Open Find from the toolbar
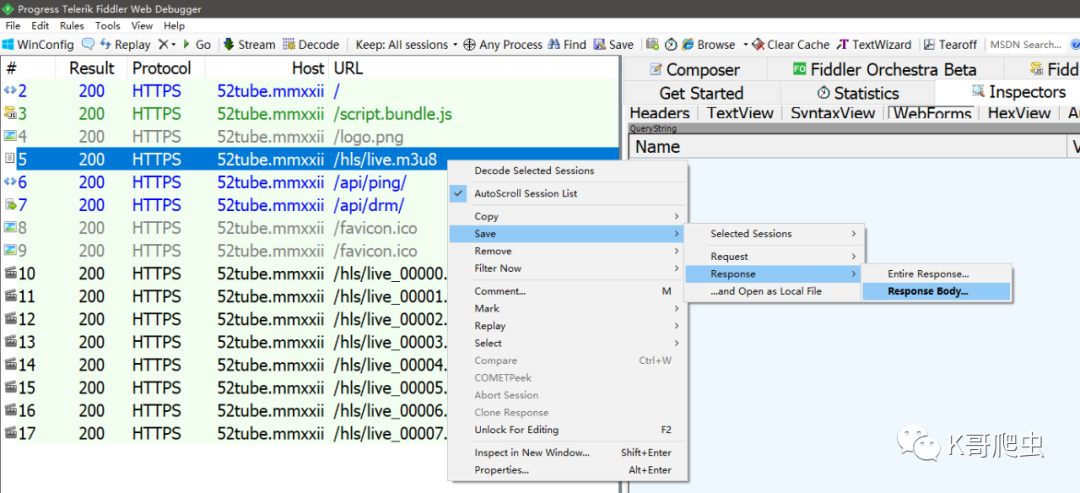Image resolution: width=1080 pixels, height=493 pixels. point(567,45)
